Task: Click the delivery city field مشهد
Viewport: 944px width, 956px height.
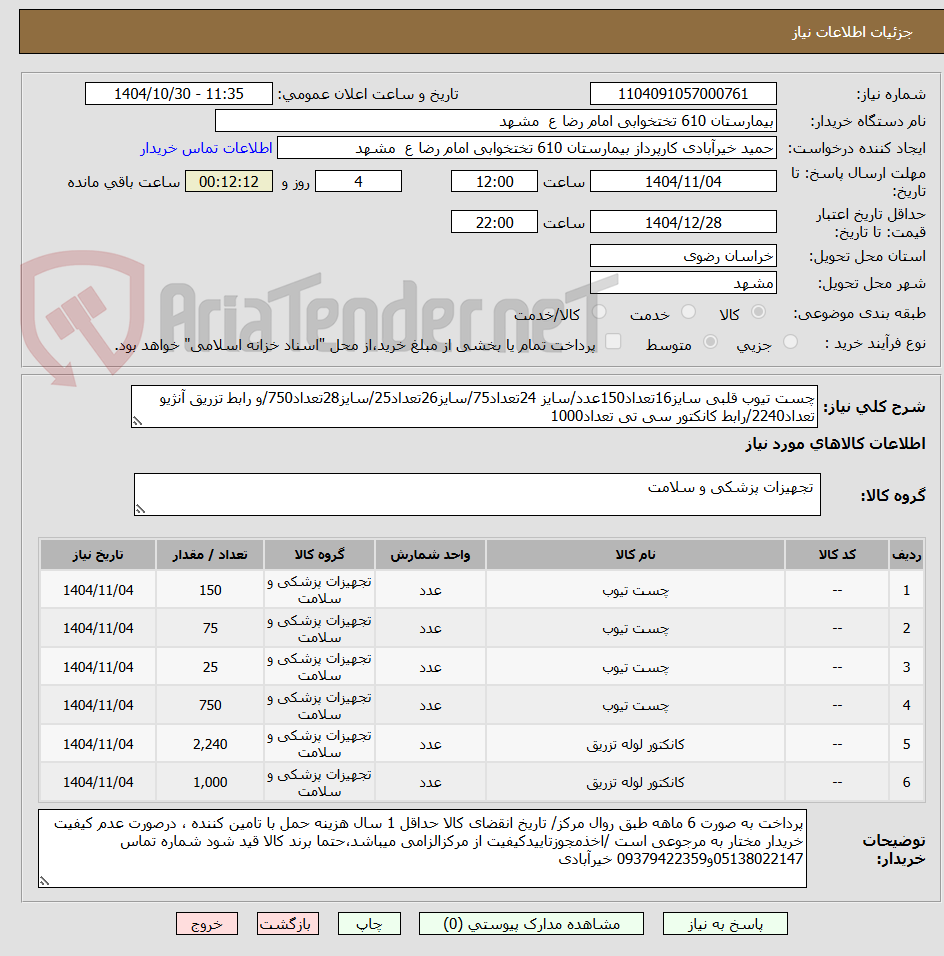Action: pyautogui.click(x=683, y=283)
